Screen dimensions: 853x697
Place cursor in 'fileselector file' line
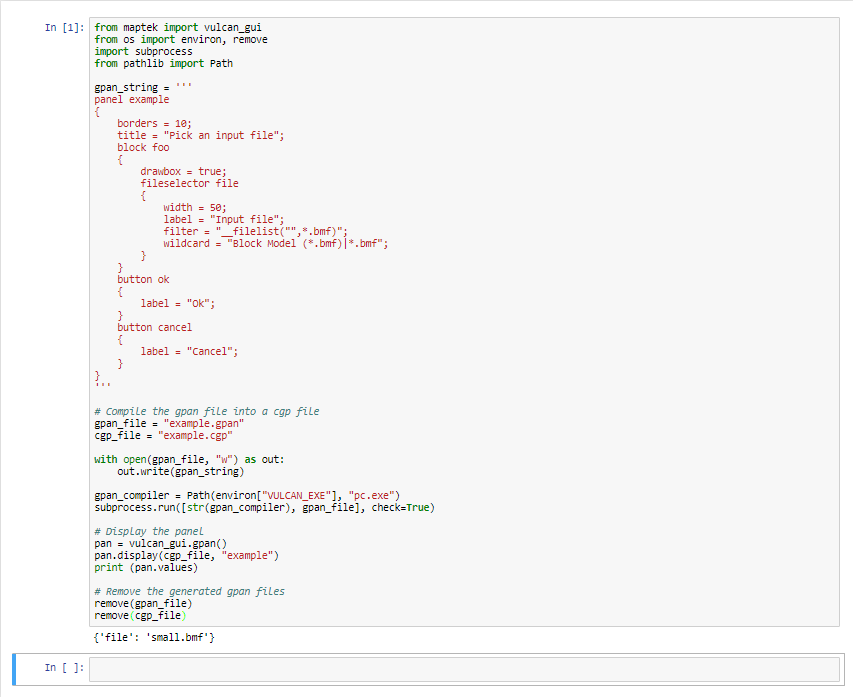[x=189, y=183]
